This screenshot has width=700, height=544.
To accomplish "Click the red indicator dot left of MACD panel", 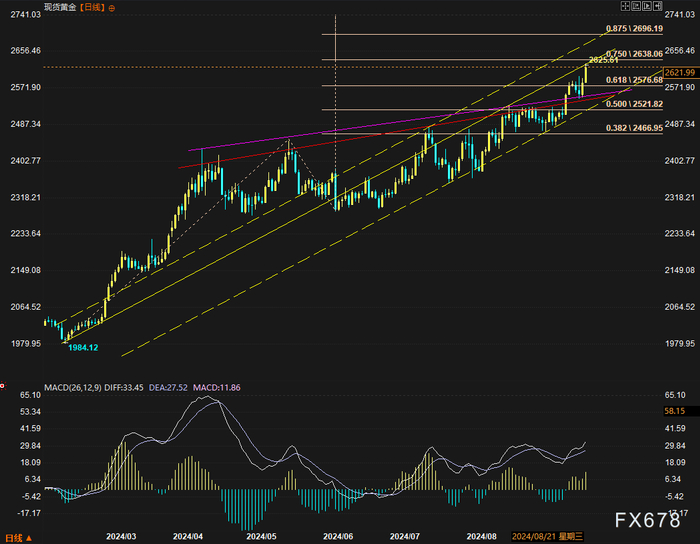I will pyautogui.click(x=2, y=386).
